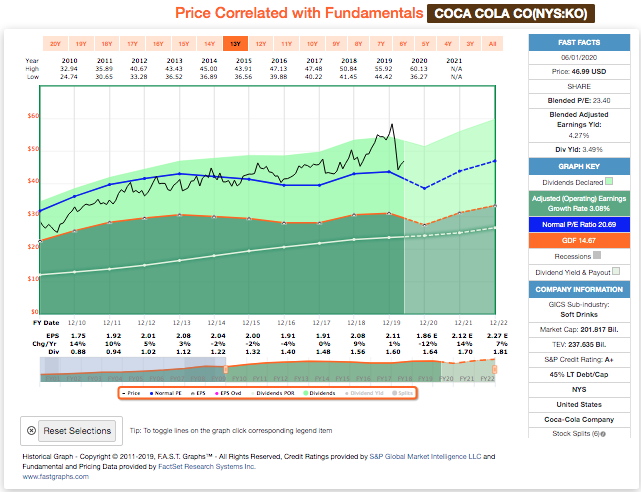Select the All time range tab

point(493,44)
